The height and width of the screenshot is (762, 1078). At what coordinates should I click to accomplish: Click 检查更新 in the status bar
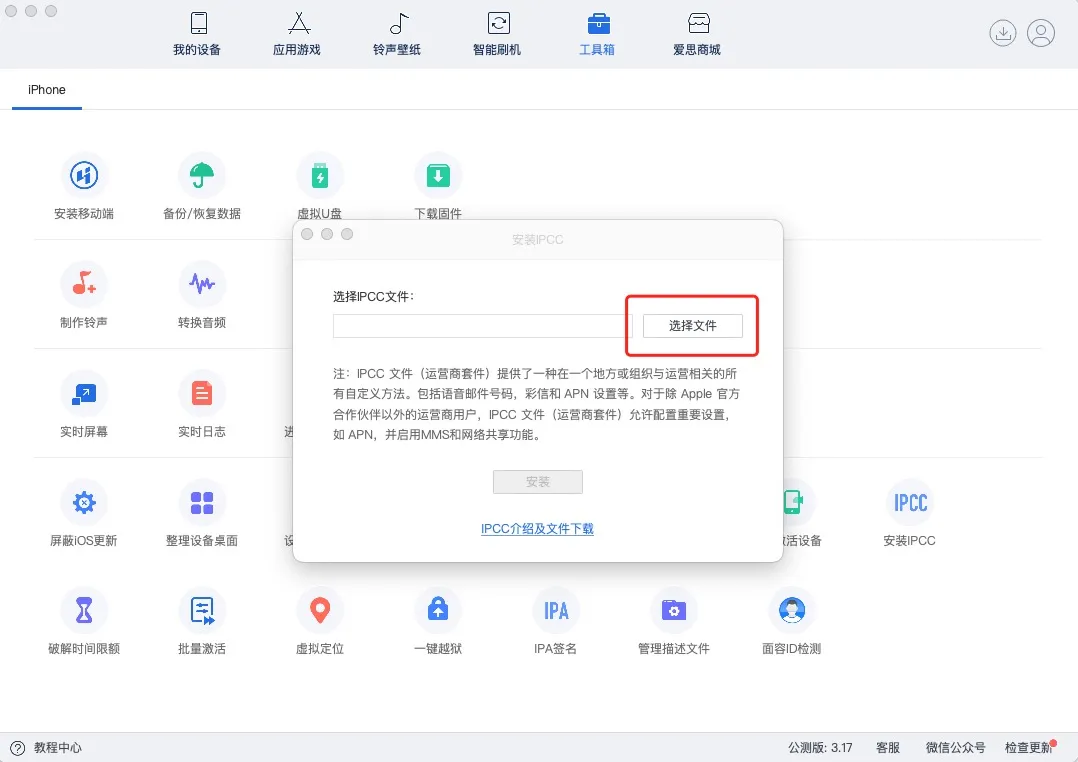tap(1028, 747)
